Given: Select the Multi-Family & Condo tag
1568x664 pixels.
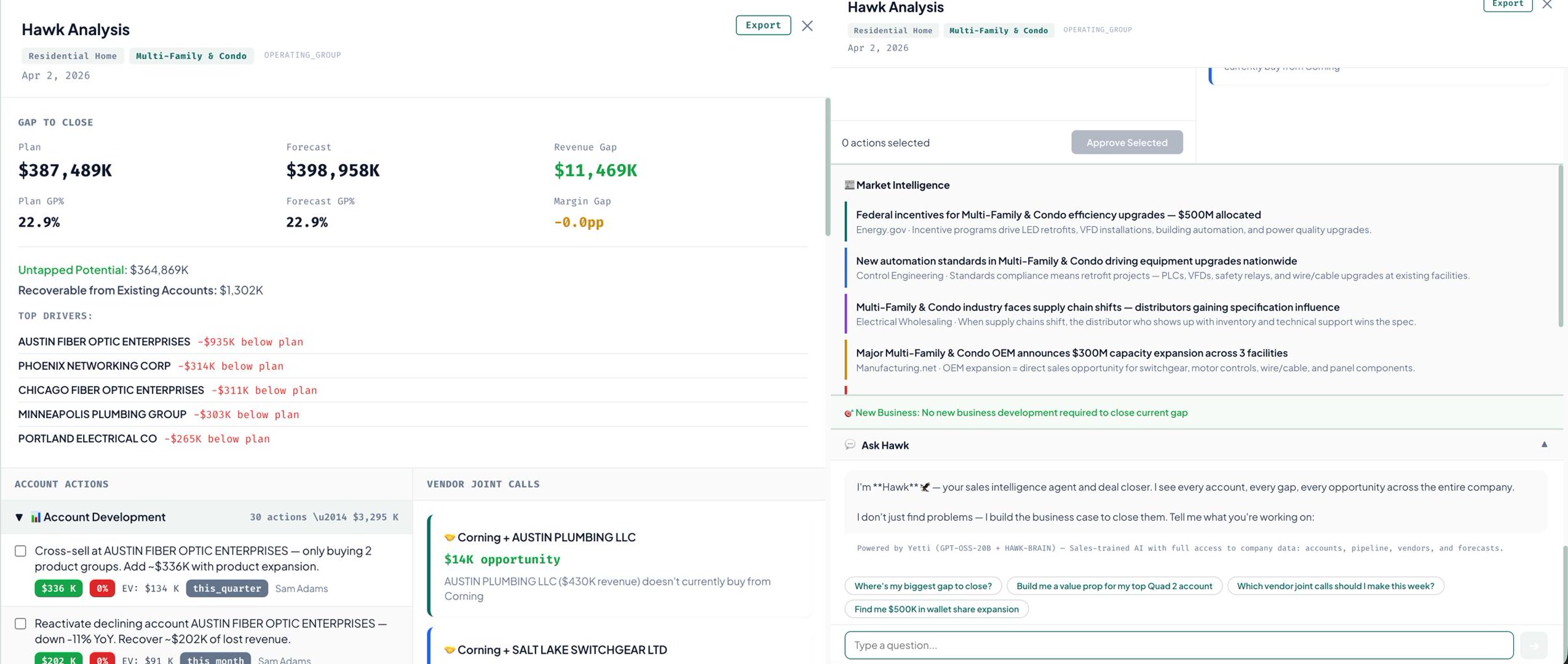Looking at the screenshot, I should (191, 55).
